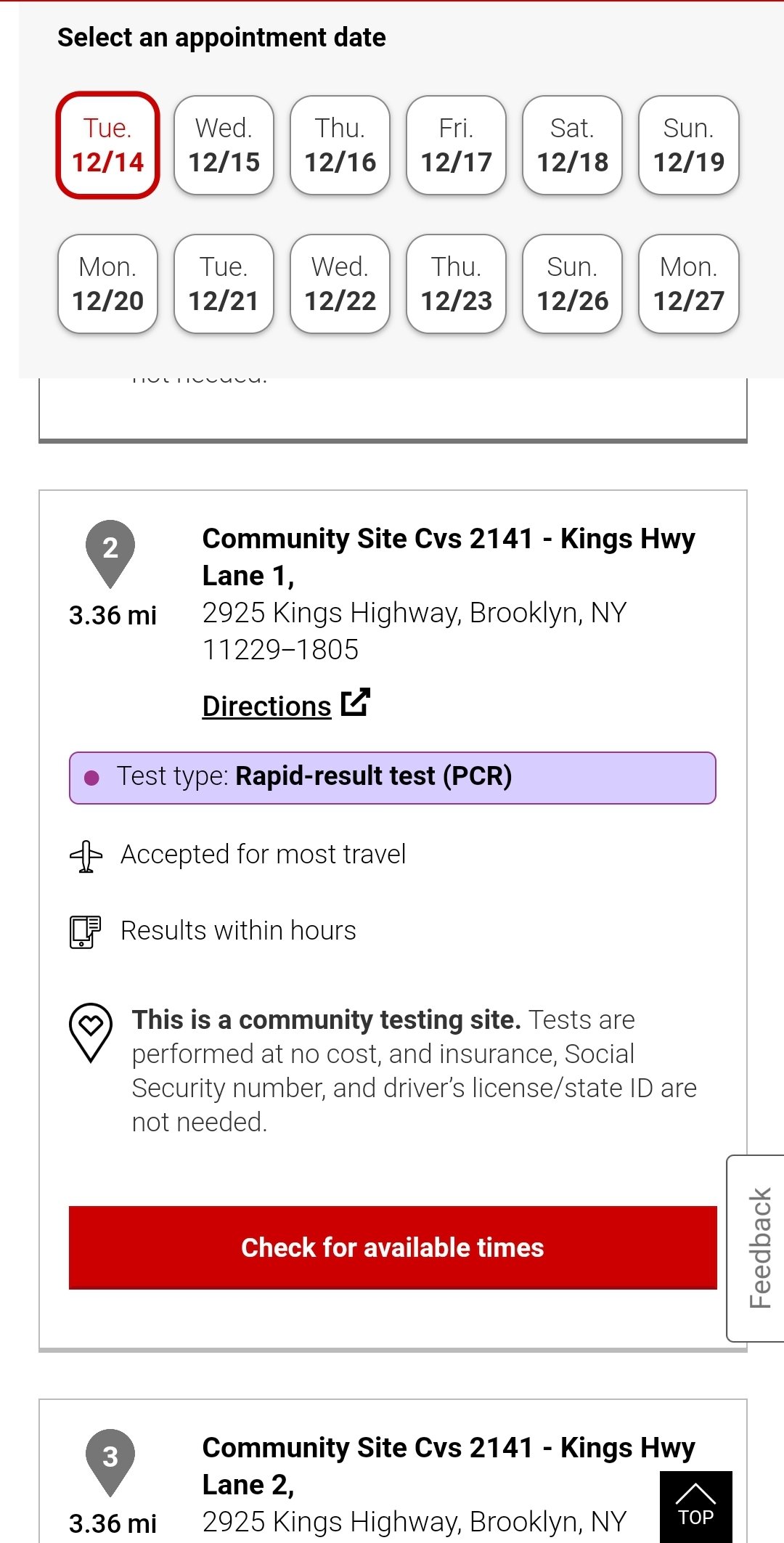The height and width of the screenshot is (1543, 784).
Task: Check for available times at Lane 1
Action: (x=393, y=1247)
